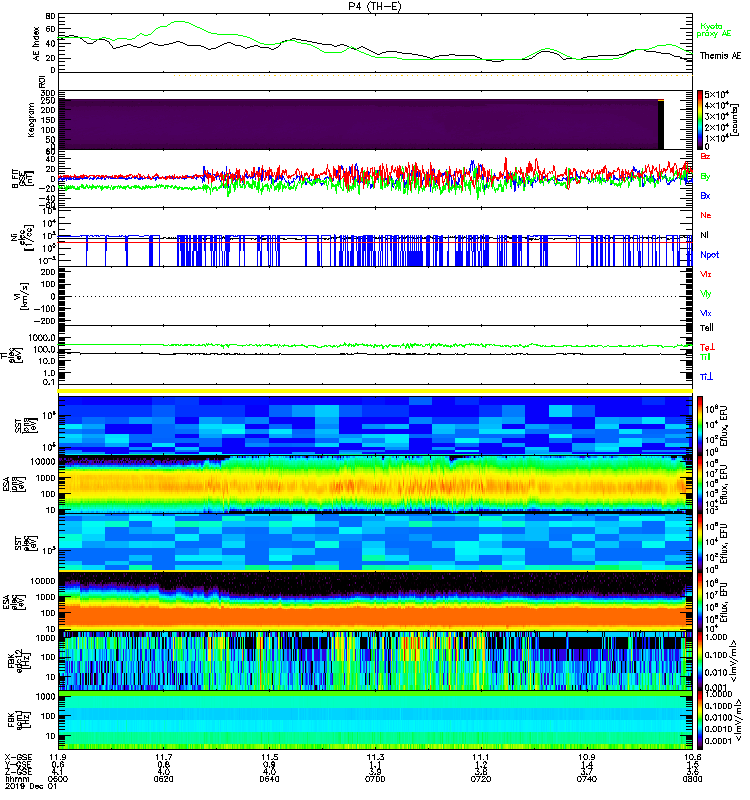Click the 0720 time tick label

481,780
